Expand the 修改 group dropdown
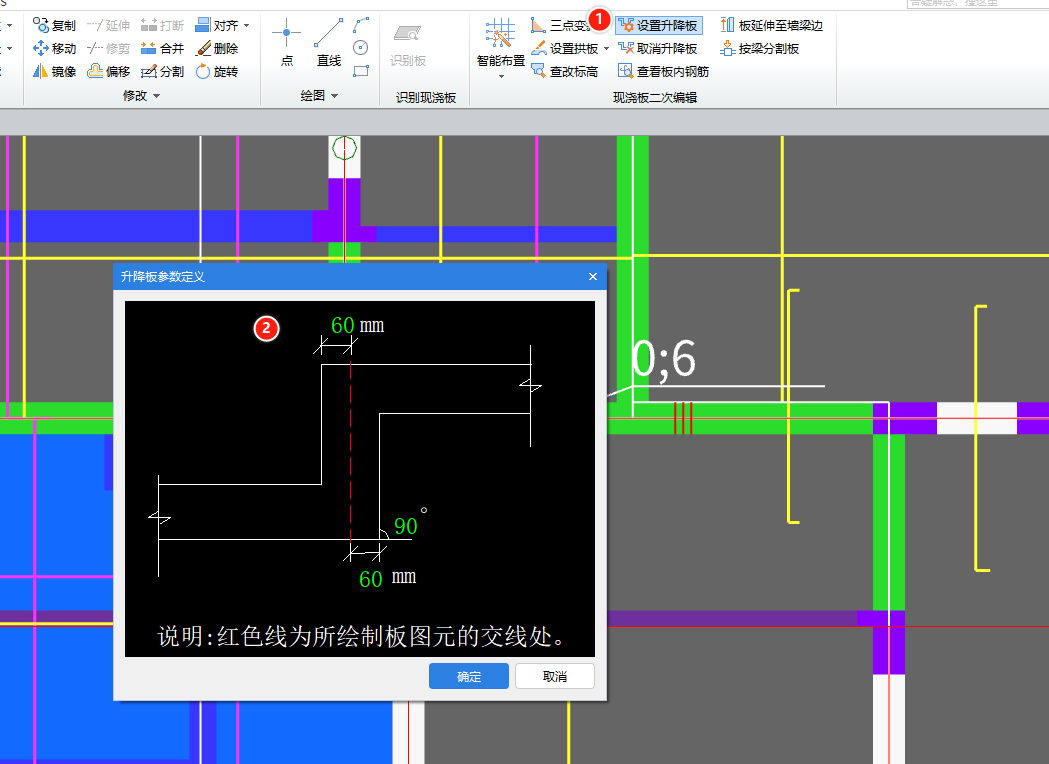 [157, 96]
